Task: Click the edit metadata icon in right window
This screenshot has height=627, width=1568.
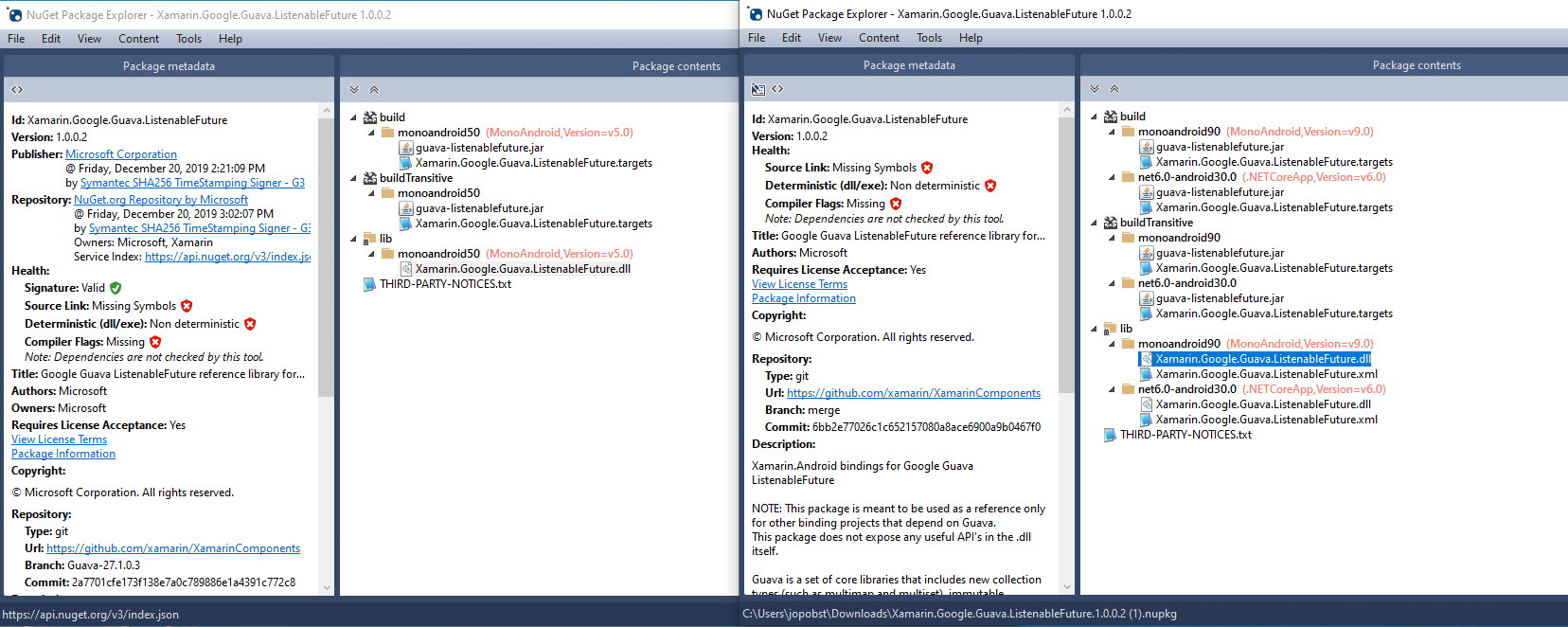Action: click(x=758, y=89)
